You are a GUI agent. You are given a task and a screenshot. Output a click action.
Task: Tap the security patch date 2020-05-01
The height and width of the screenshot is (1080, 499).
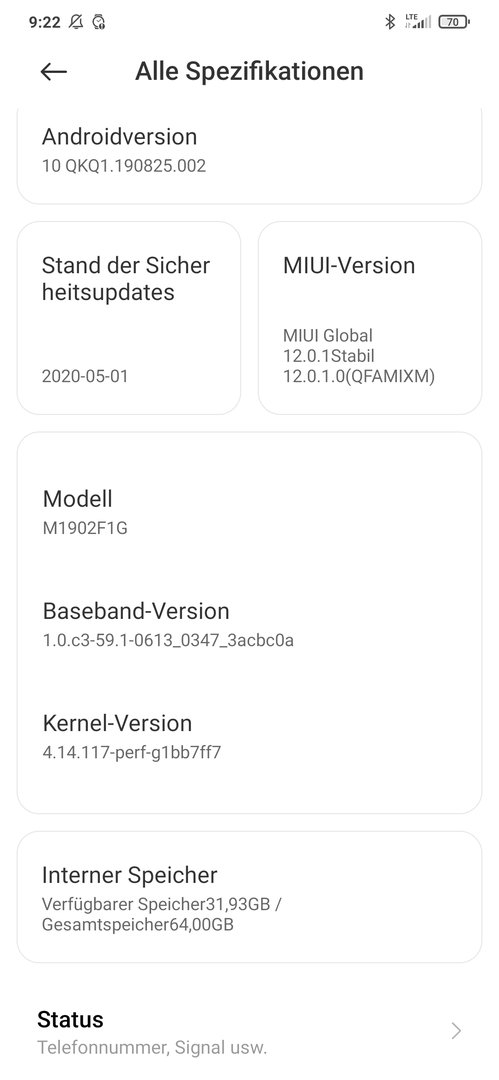click(x=85, y=376)
